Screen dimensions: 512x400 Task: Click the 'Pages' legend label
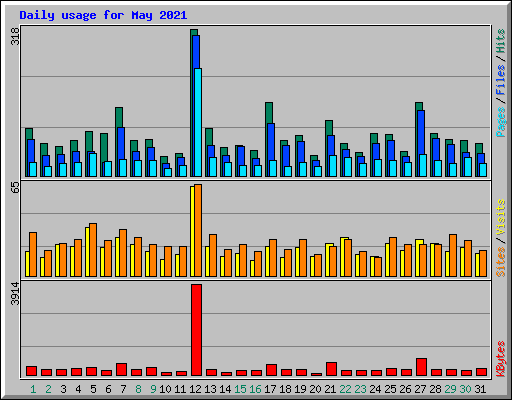click(x=501, y=122)
